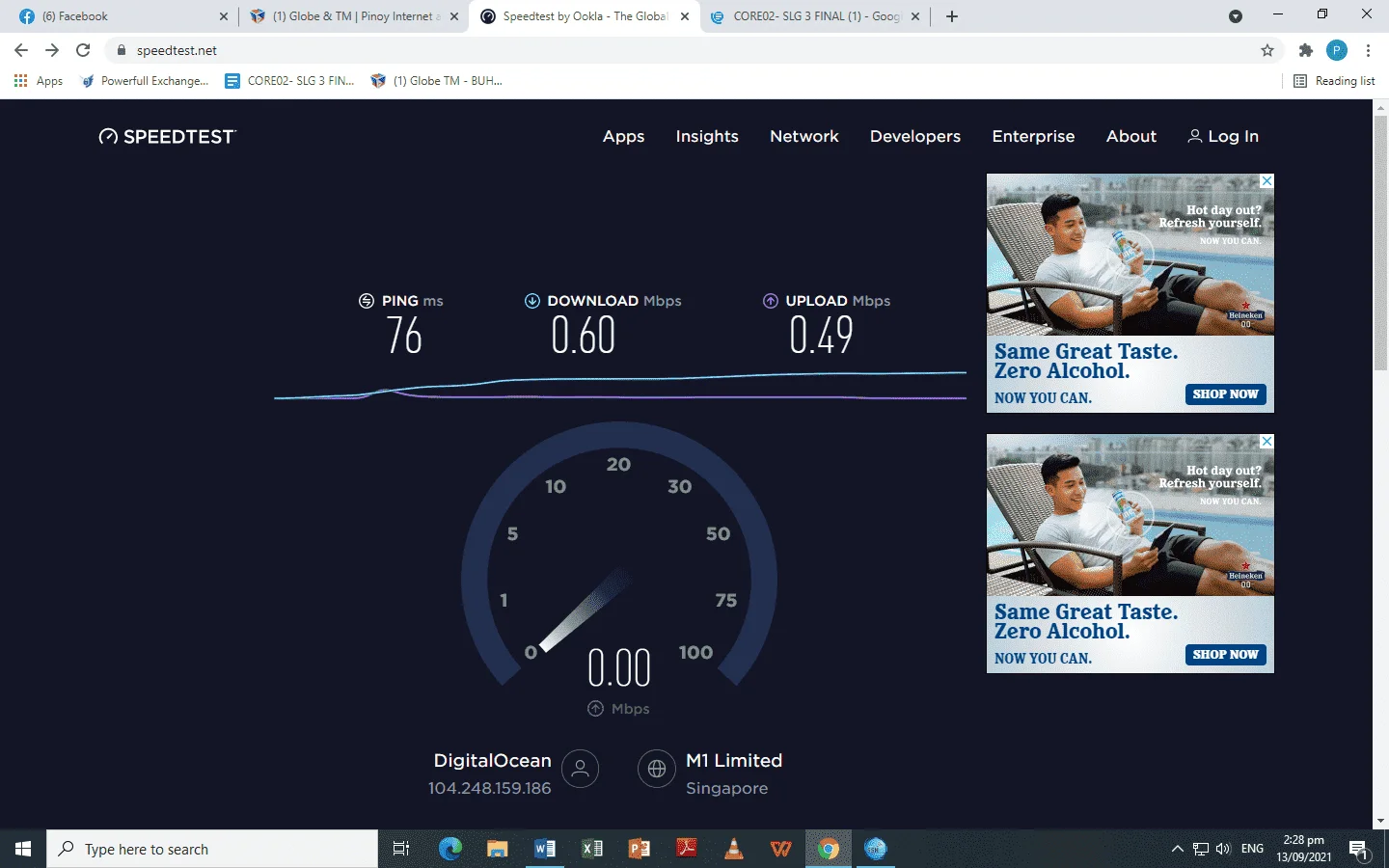Viewport: 1389px width, 868px height.
Task: Open Microsoft Excel from the taskbar
Action: 592,849
